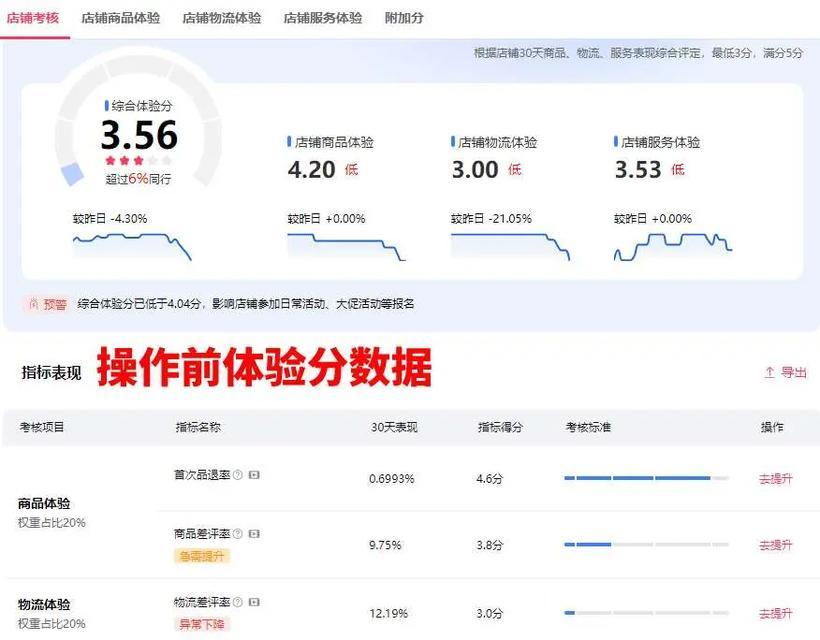Click the 预警 warning icon
This screenshot has height=640, width=820.
click(x=34, y=304)
